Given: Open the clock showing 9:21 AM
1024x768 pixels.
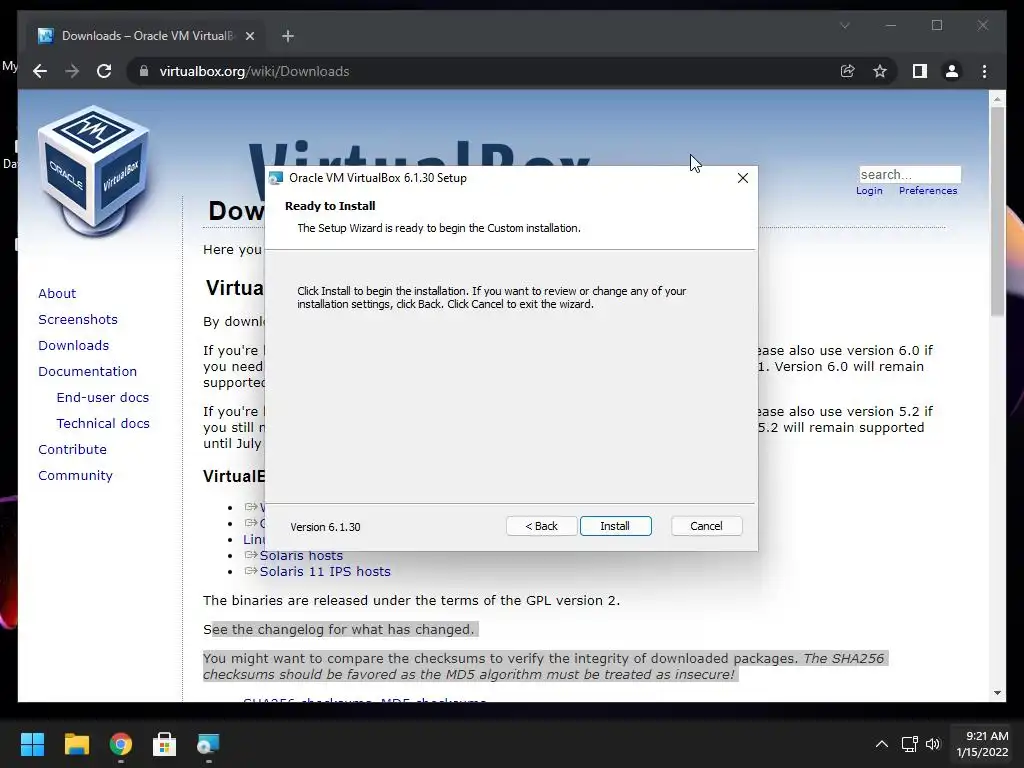Looking at the screenshot, I should [982, 744].
